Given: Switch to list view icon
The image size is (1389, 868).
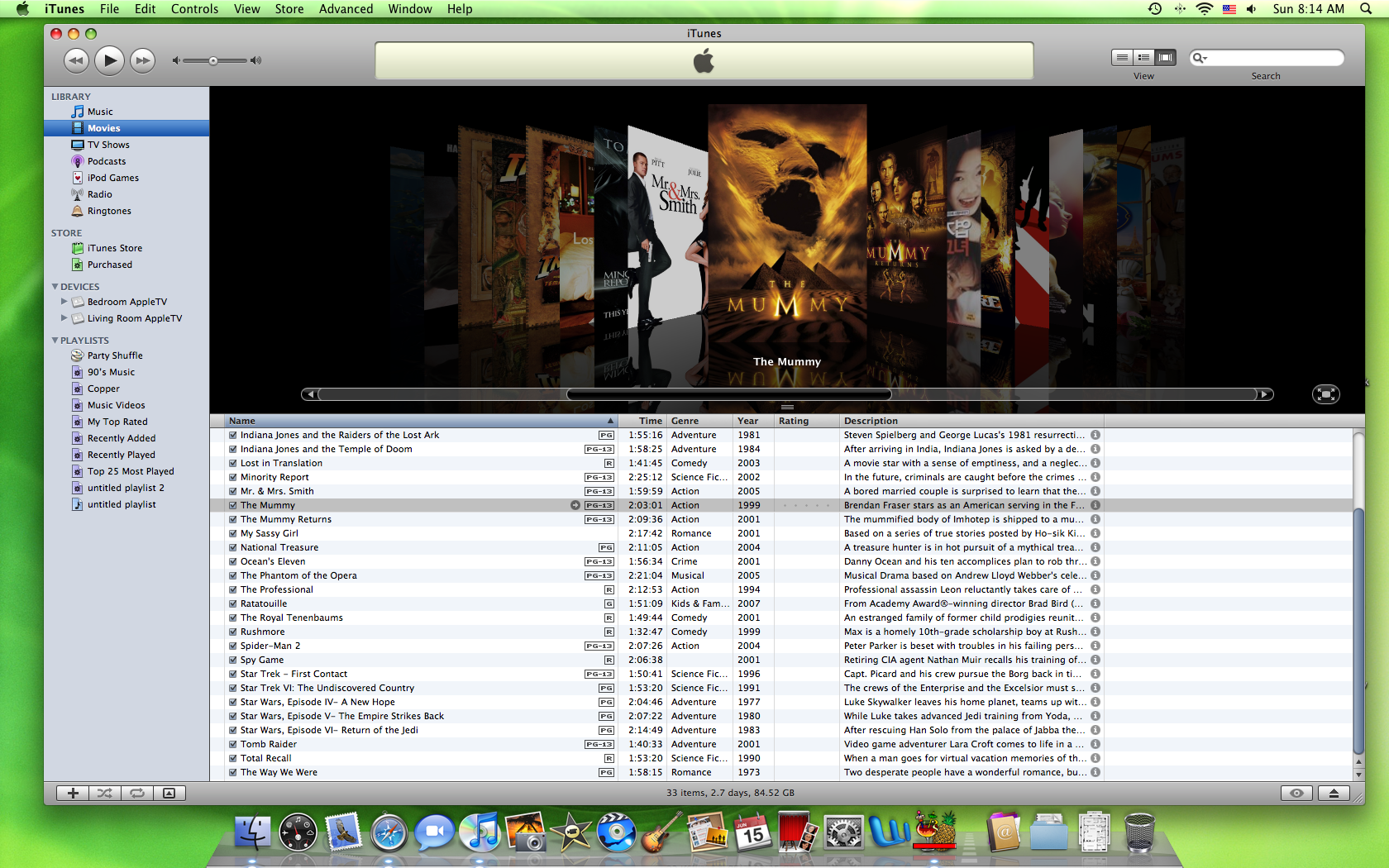Looking at the screenshot, I should tap(1122, 57).
